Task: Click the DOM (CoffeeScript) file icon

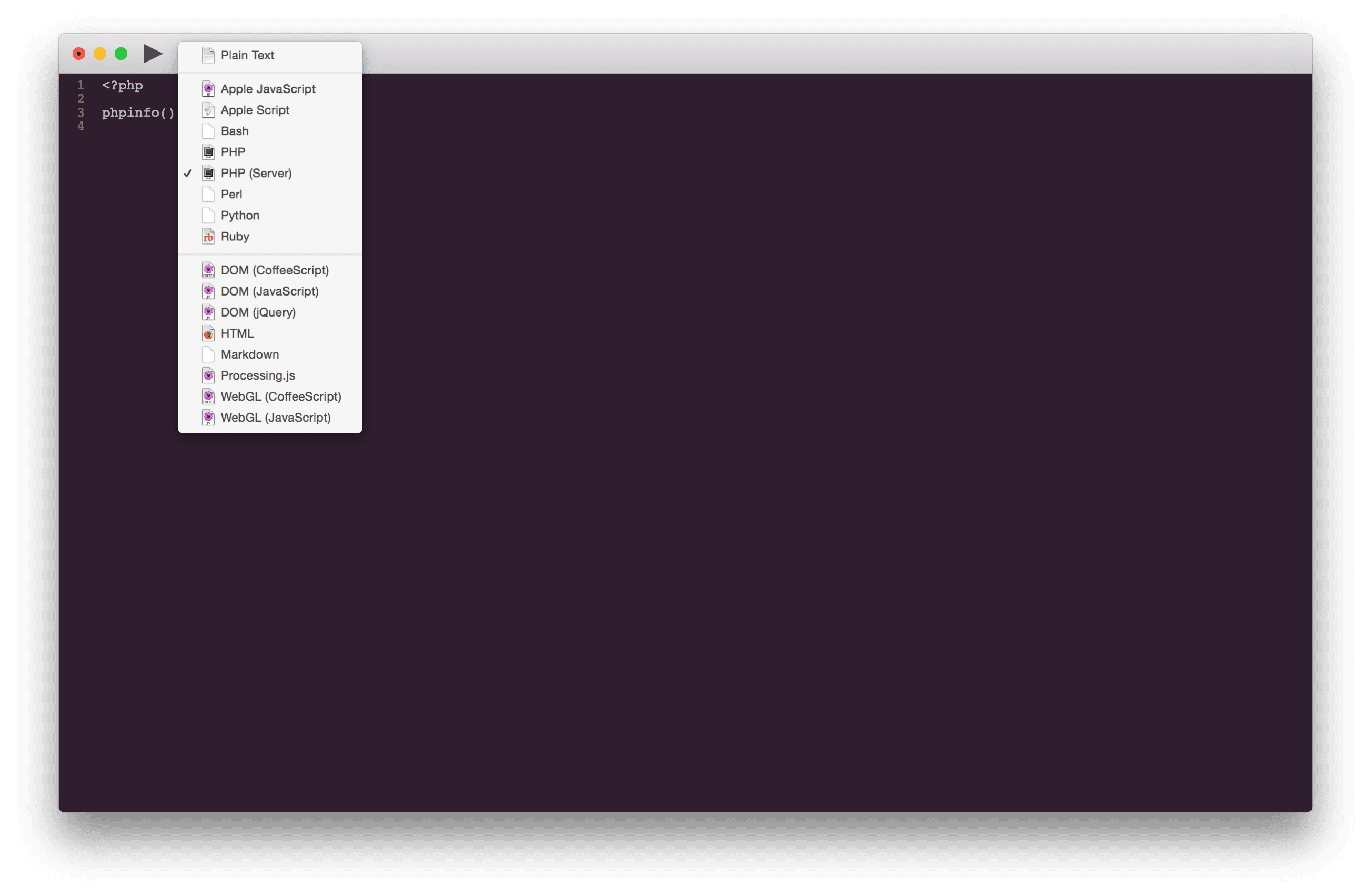Action: (x=208, y=270)
